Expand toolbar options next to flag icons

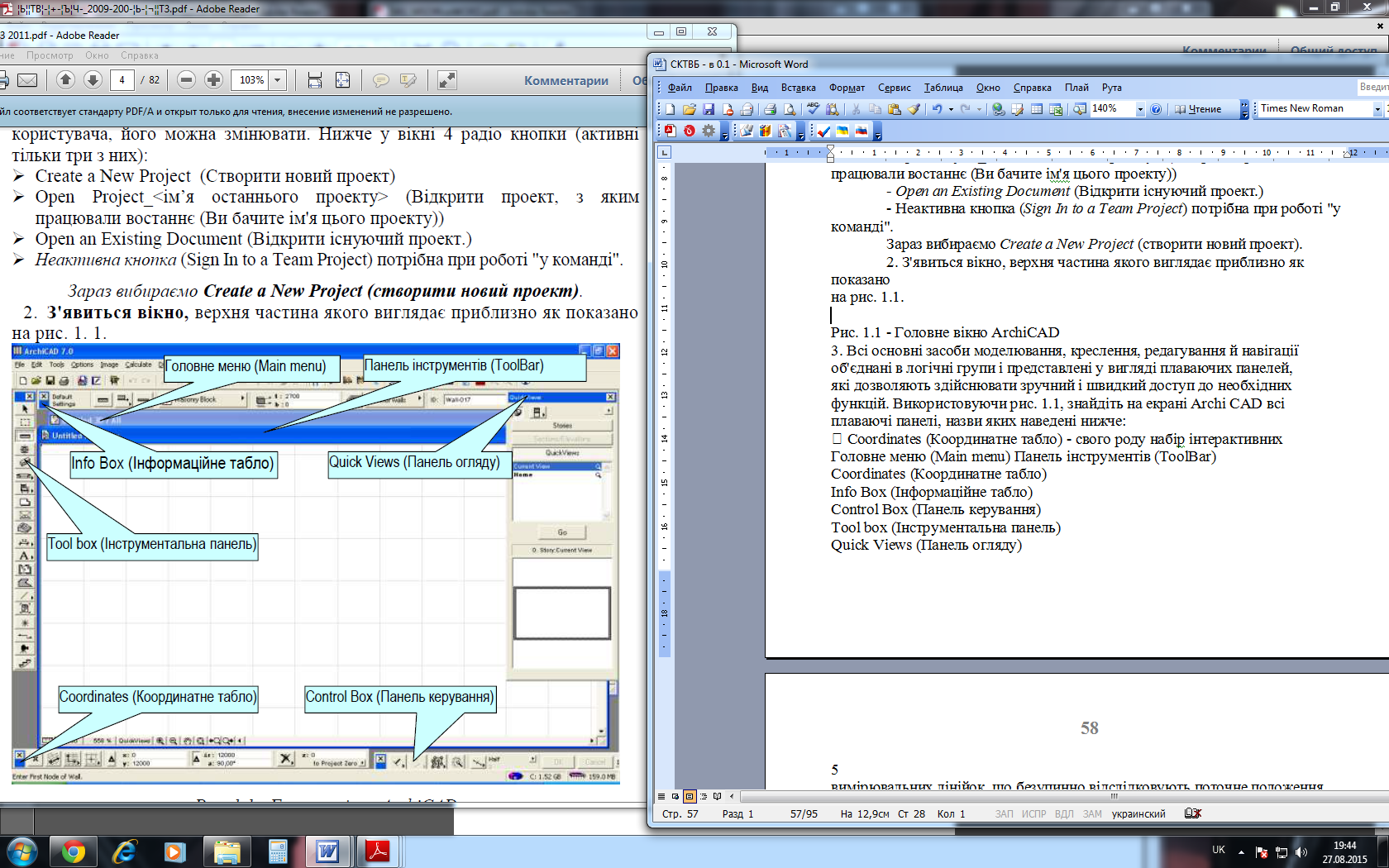[877, 131]
